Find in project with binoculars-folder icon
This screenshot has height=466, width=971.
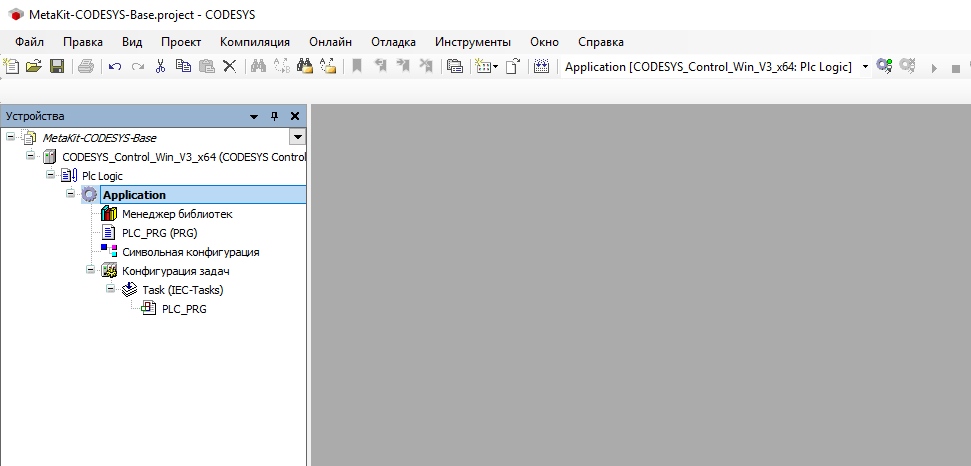point(305,66)
